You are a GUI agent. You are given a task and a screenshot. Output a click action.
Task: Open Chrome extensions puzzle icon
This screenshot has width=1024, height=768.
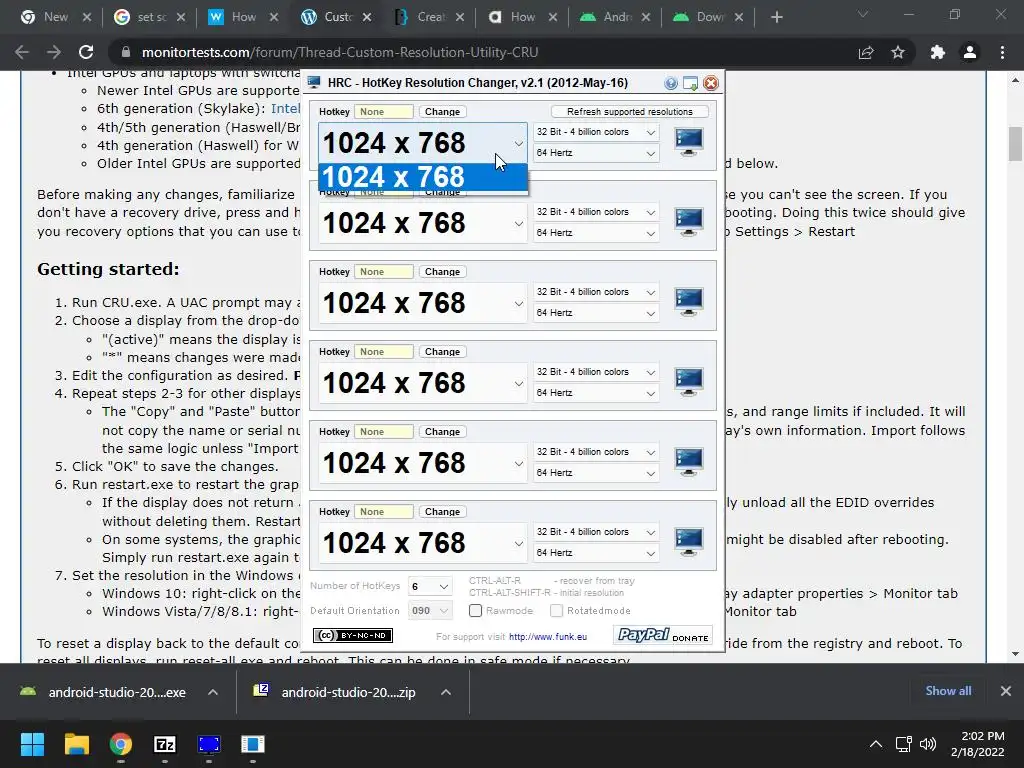938,52
